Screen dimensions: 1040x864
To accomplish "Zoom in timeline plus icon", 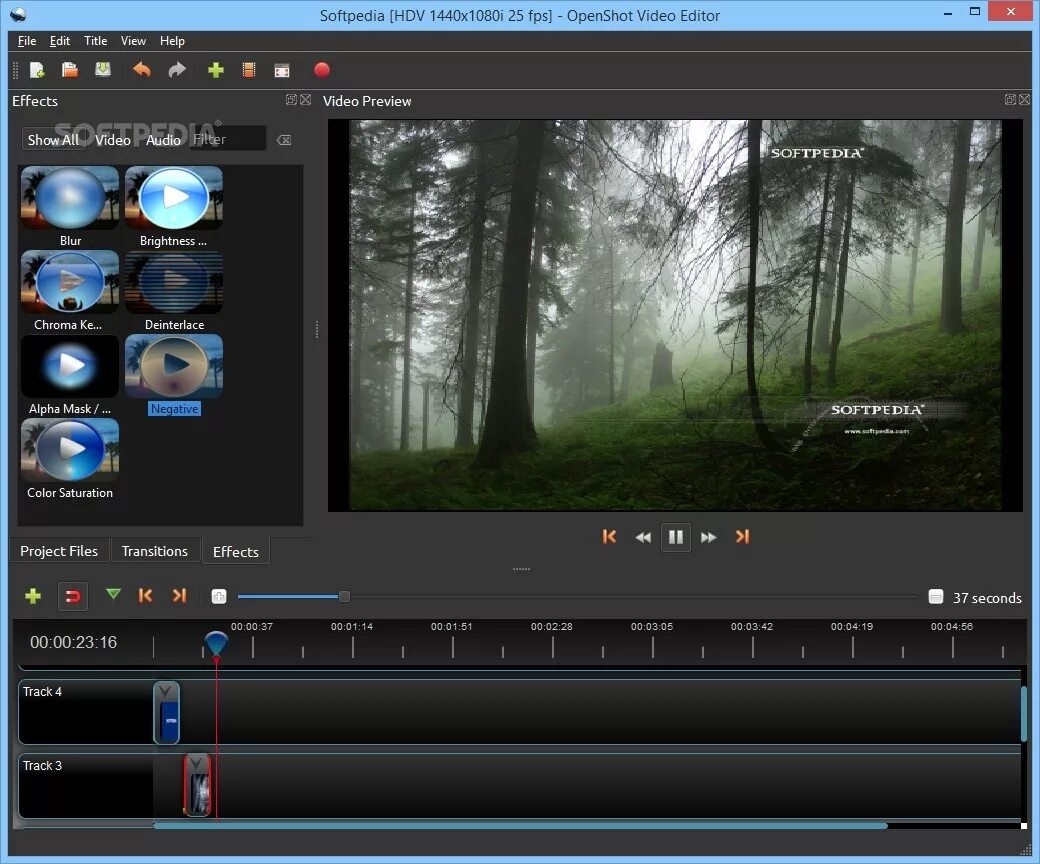I will coord(218,597).
